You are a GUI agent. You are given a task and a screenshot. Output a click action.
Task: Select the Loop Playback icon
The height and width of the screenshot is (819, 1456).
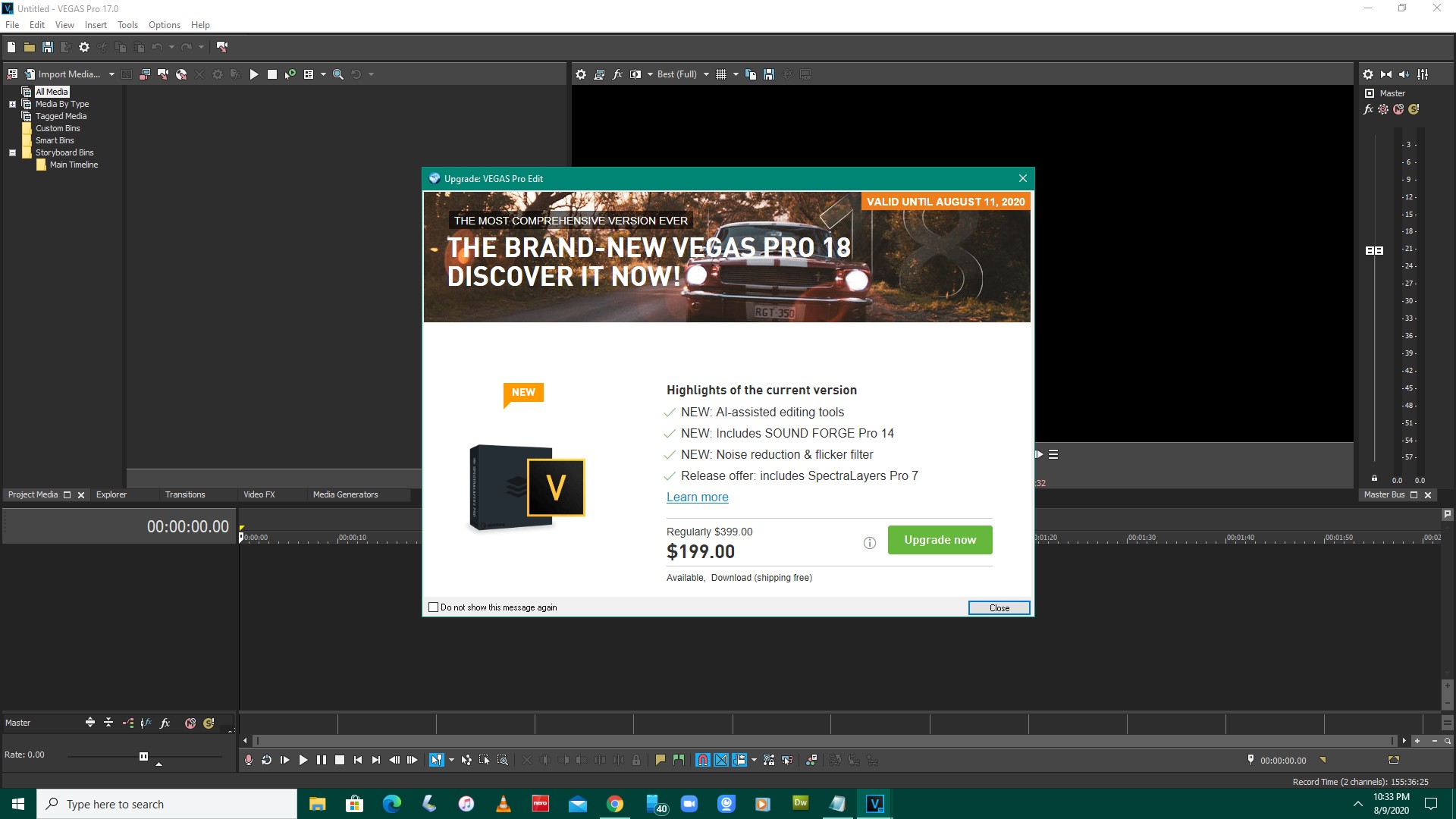pyautogui.click(x=266, y=760)
